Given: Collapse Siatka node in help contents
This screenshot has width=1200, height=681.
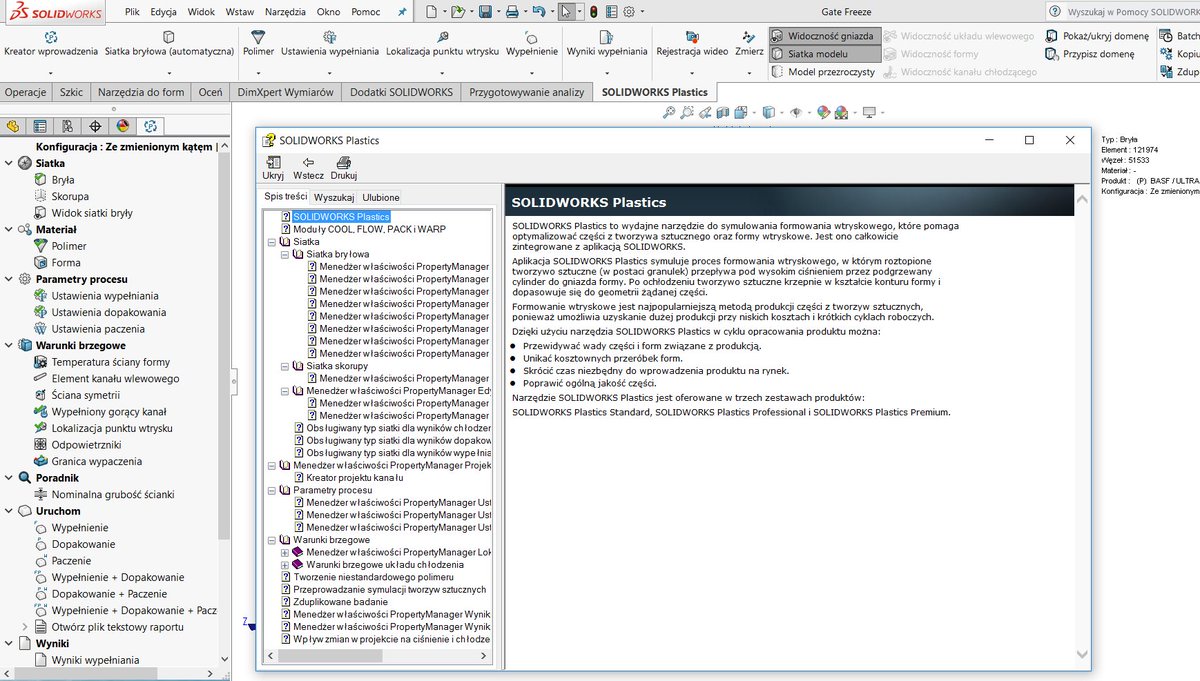Looking at the screenshot, I should tap(272, 242).
